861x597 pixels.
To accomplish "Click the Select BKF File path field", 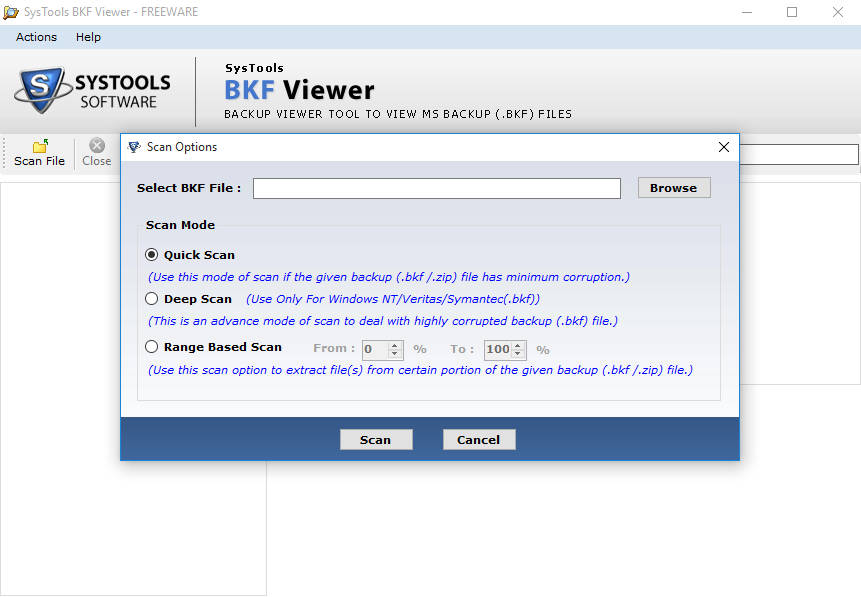I will pyautogui.click(x=437, y=188).
